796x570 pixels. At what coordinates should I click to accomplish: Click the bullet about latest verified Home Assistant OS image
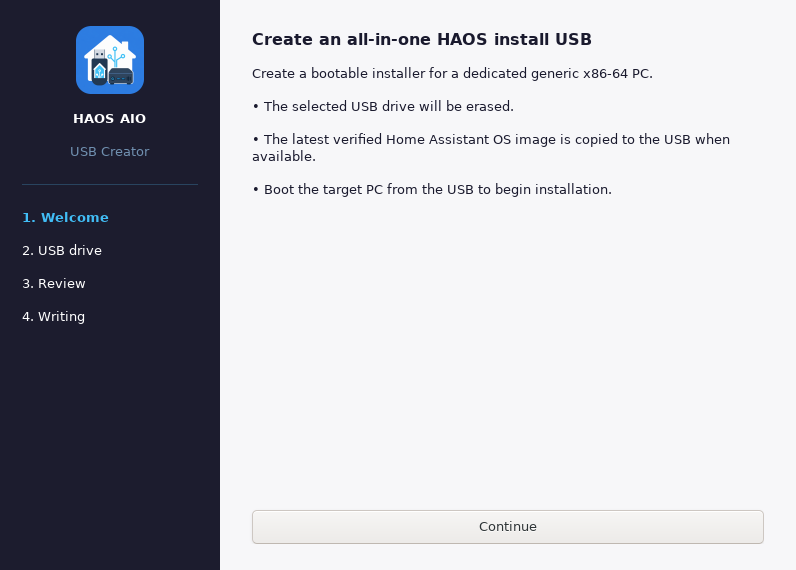pos(491,148)
